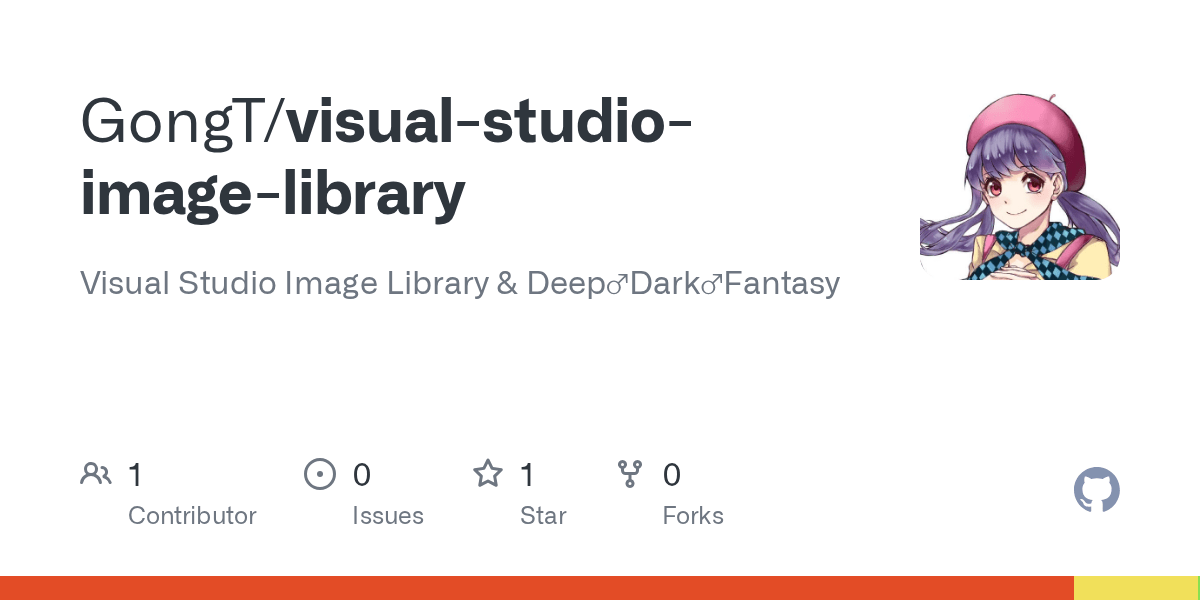Click the GitHub octocat logo

(1097, 491)
